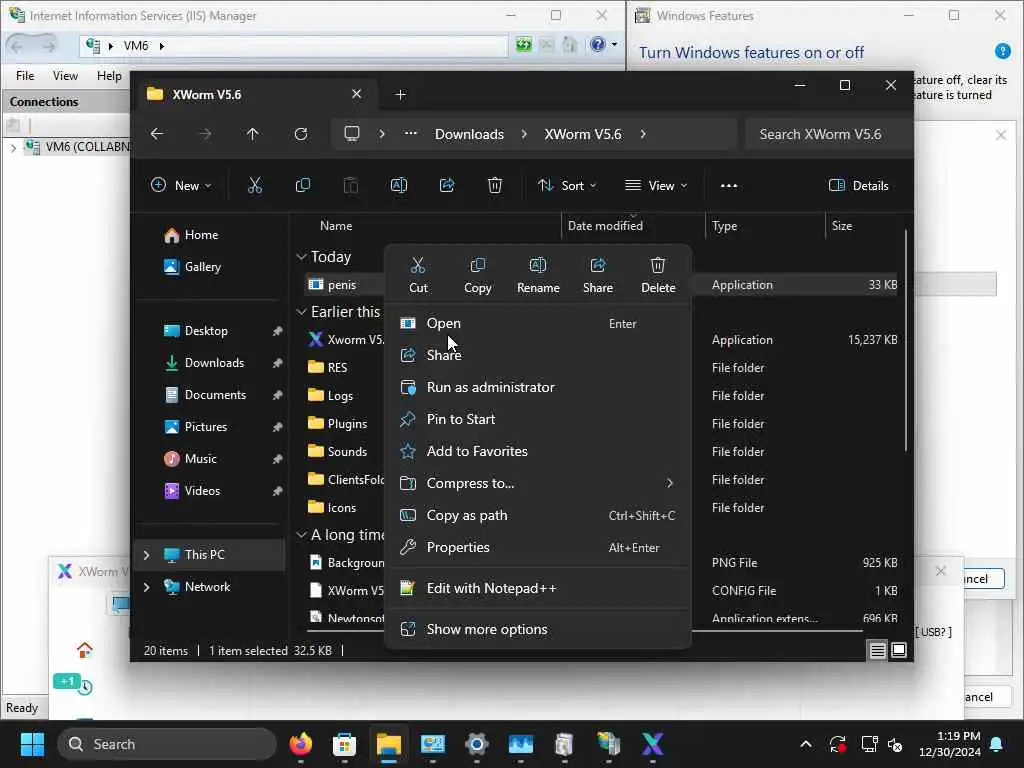
Task: Select Run as administrator
Action: click(537, 387)
